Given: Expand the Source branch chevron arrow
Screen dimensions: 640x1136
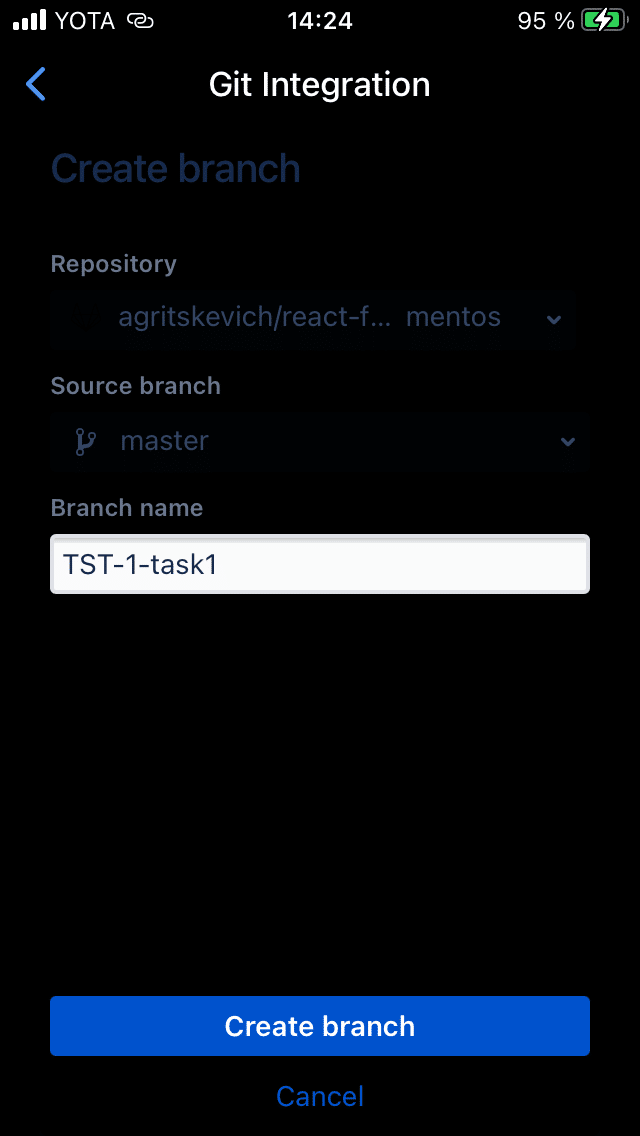Looking at the screenshot, I should point(568,441).
